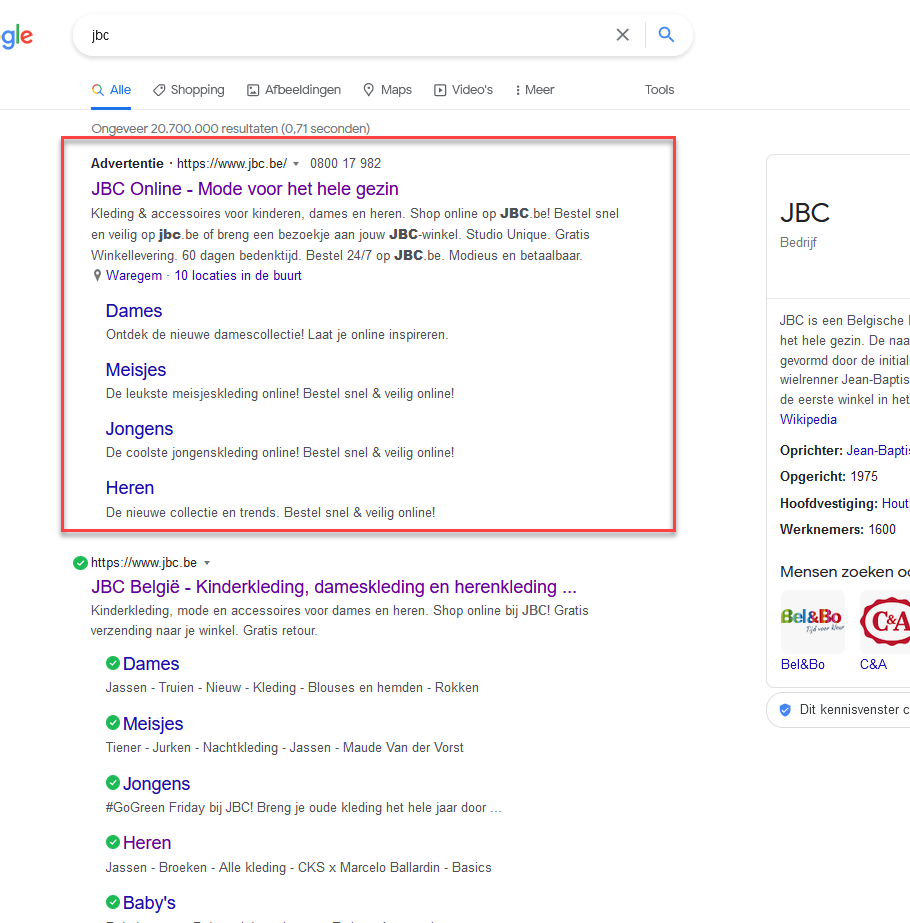Screen dimensions: 910x923
Task: Open '10 locaties in de buurt' link
Action: pyautogui.click(x=238, y=275)
